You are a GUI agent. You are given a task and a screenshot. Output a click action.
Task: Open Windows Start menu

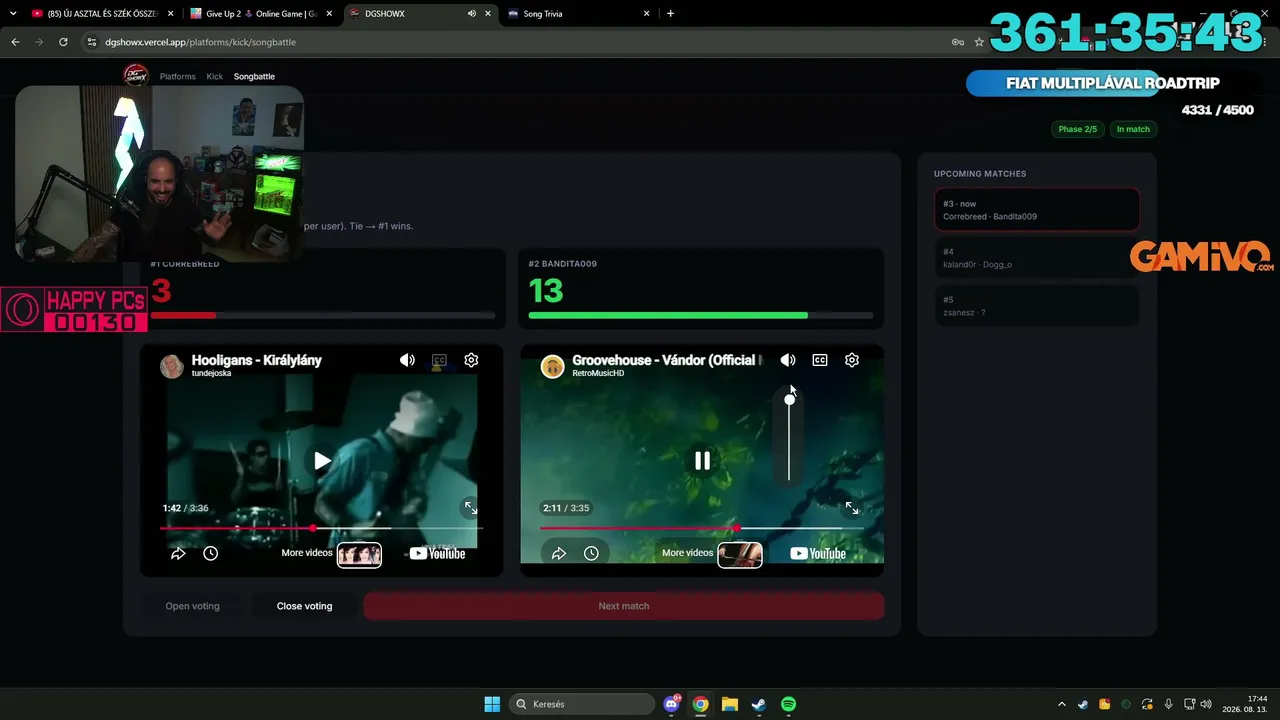[x=492, y=704]
